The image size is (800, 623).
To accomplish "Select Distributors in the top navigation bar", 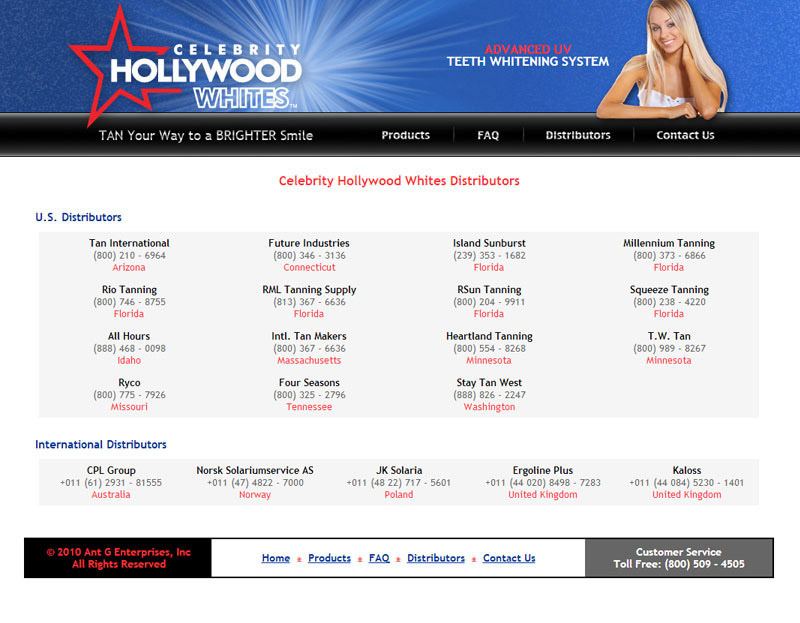I will 578,135.
